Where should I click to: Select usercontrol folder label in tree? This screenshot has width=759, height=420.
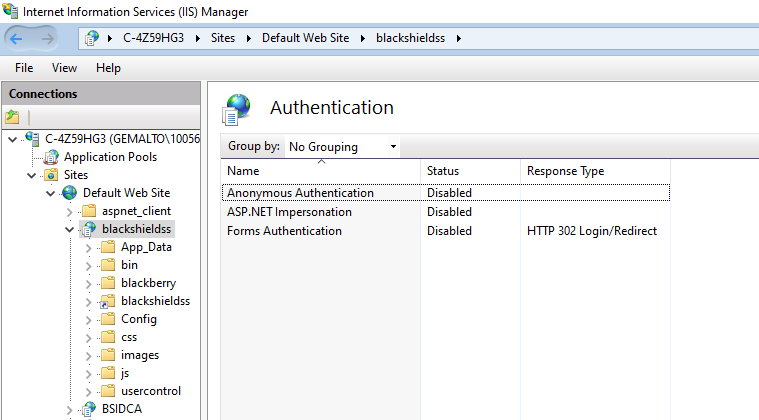point(151,391)
